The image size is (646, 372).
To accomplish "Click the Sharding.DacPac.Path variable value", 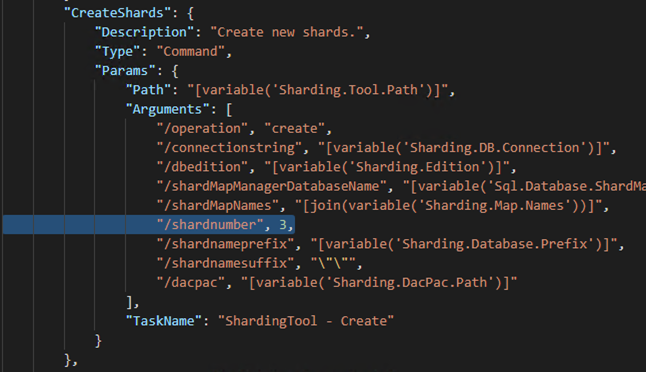I will click(x=379, y=283).
